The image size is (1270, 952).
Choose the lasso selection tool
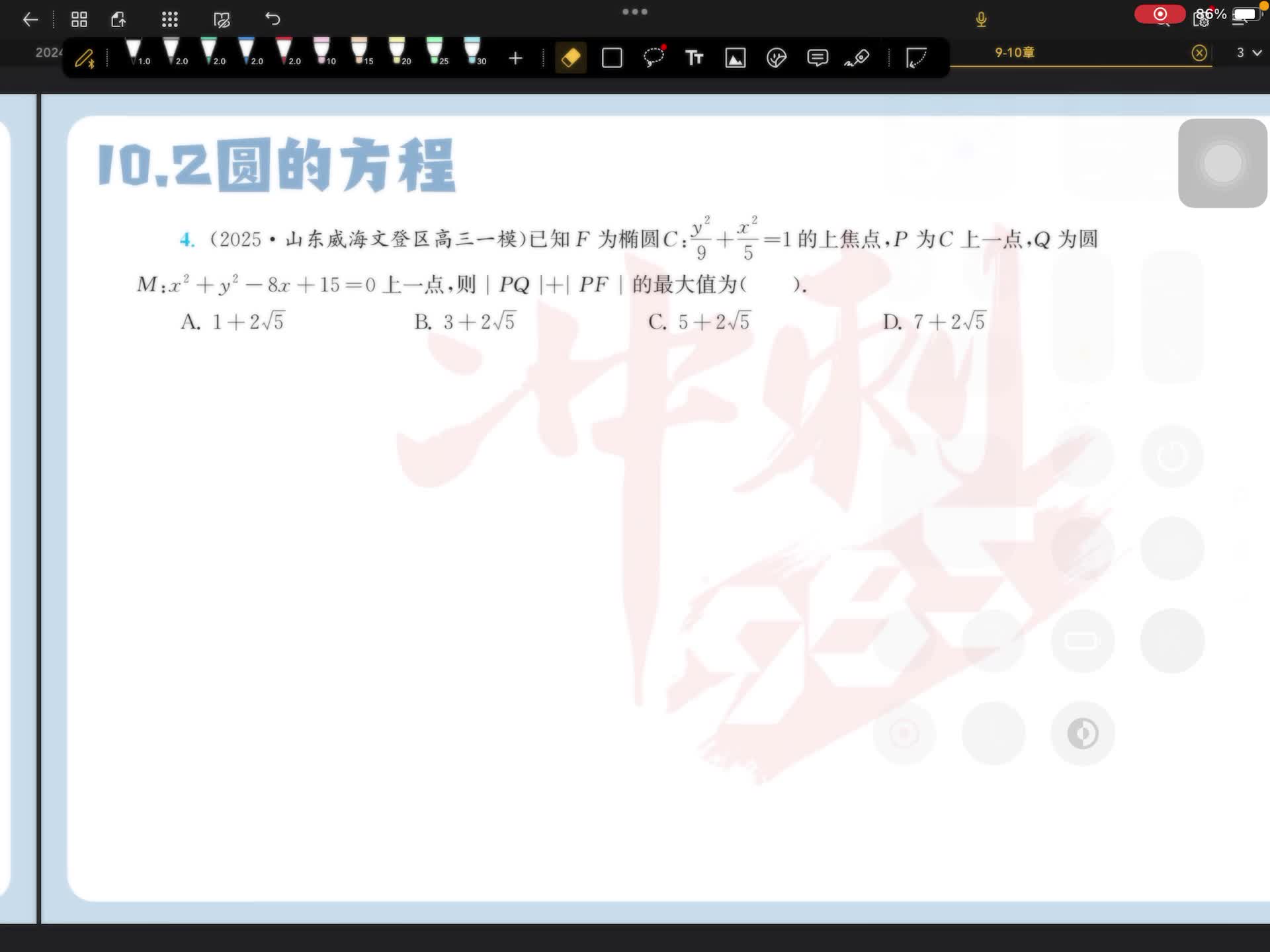(654, 58)
